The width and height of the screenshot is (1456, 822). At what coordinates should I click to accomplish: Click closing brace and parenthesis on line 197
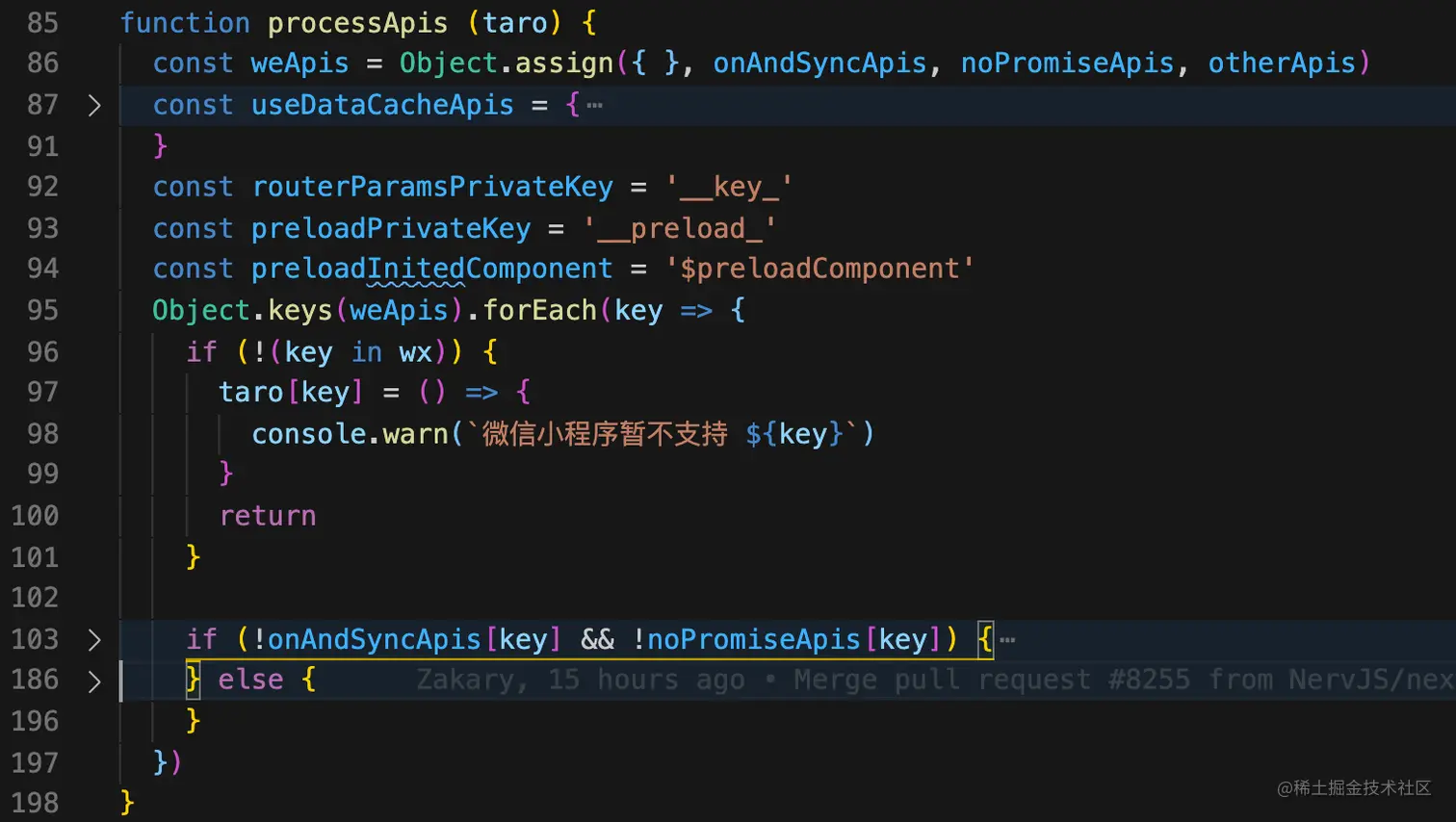pos(168,762)
